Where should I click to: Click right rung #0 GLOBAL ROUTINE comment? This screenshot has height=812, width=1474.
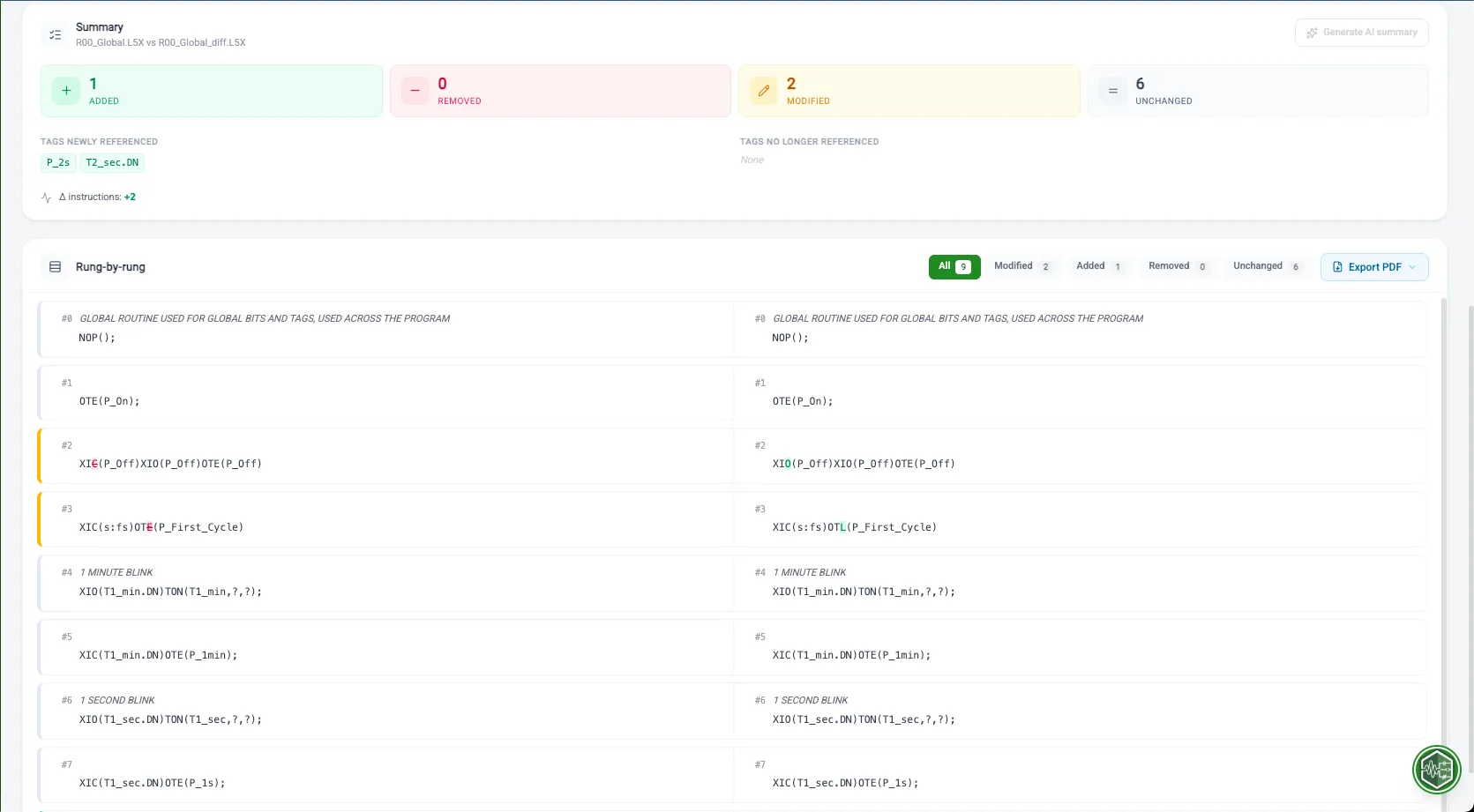click(x=958, y=318)
